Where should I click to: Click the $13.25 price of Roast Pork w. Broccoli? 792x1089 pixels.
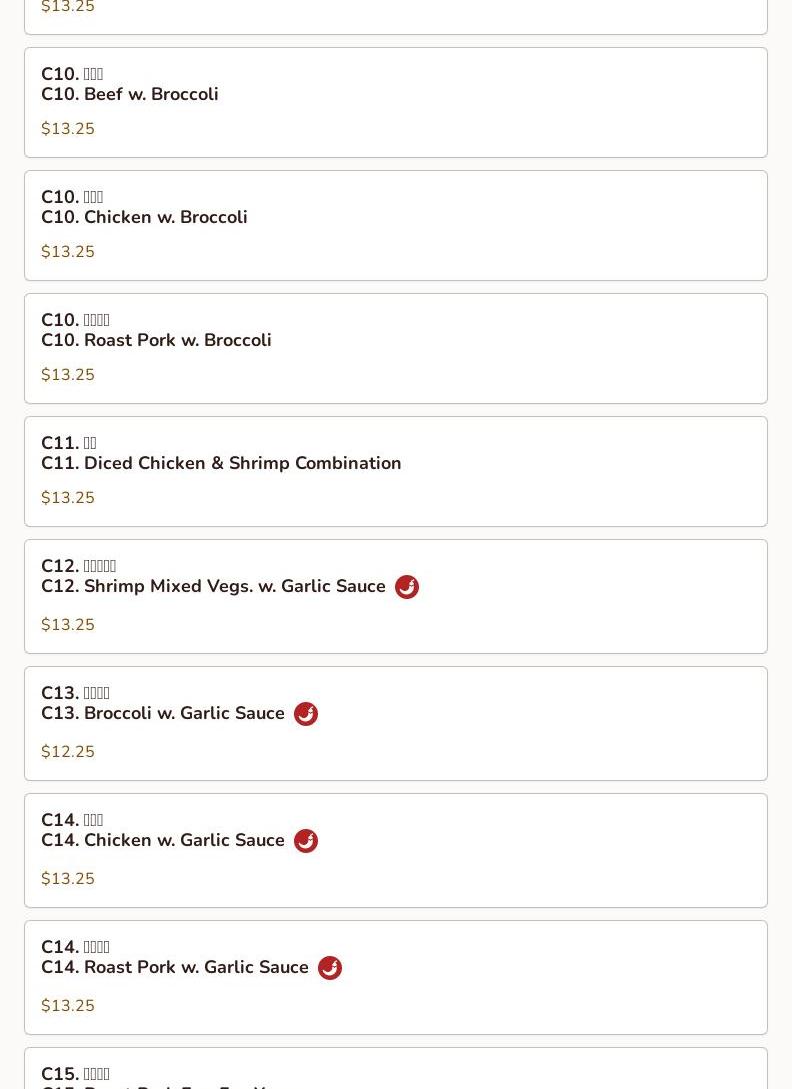click(68, 374)
